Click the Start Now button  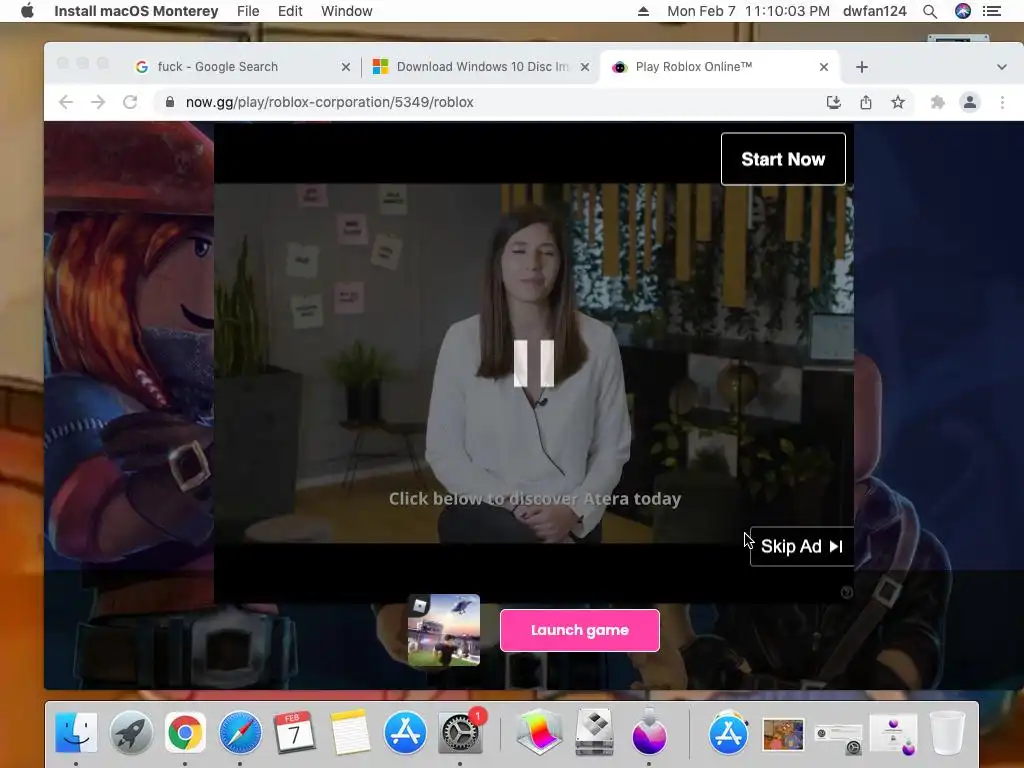tap(783, 159)
